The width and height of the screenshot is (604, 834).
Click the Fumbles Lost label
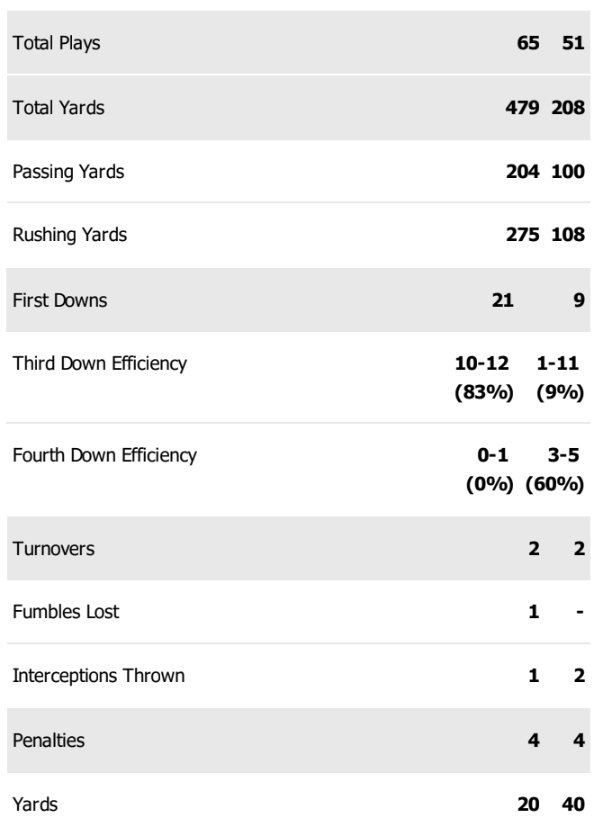65,612
